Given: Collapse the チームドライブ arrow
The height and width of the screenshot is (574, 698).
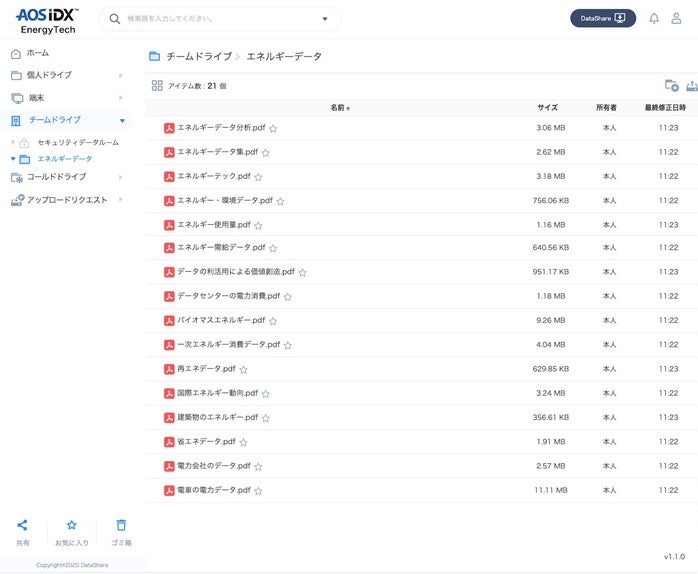Looking at the screenshot, I should (122, 120).
